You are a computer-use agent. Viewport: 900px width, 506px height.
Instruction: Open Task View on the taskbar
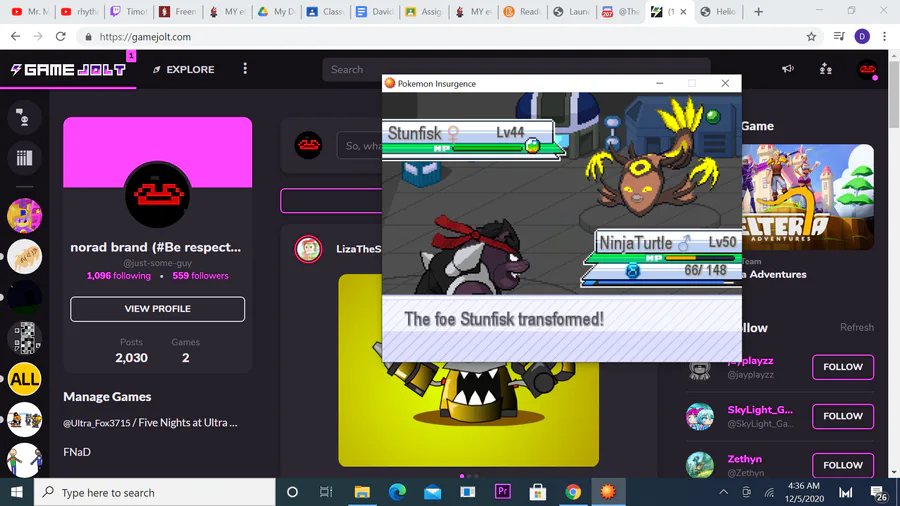[x=326, y=492]
